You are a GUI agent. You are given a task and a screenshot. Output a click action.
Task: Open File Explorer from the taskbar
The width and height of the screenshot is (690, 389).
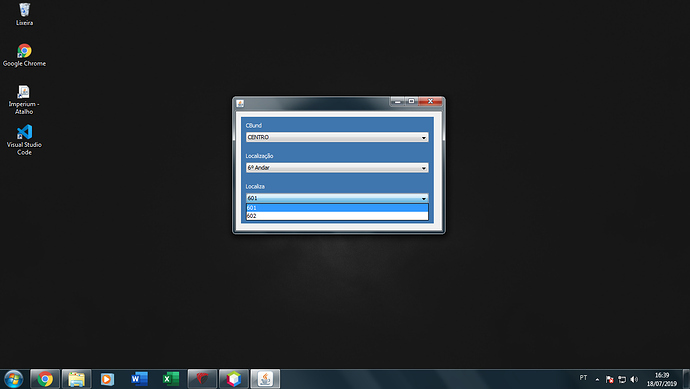point(77,379)
